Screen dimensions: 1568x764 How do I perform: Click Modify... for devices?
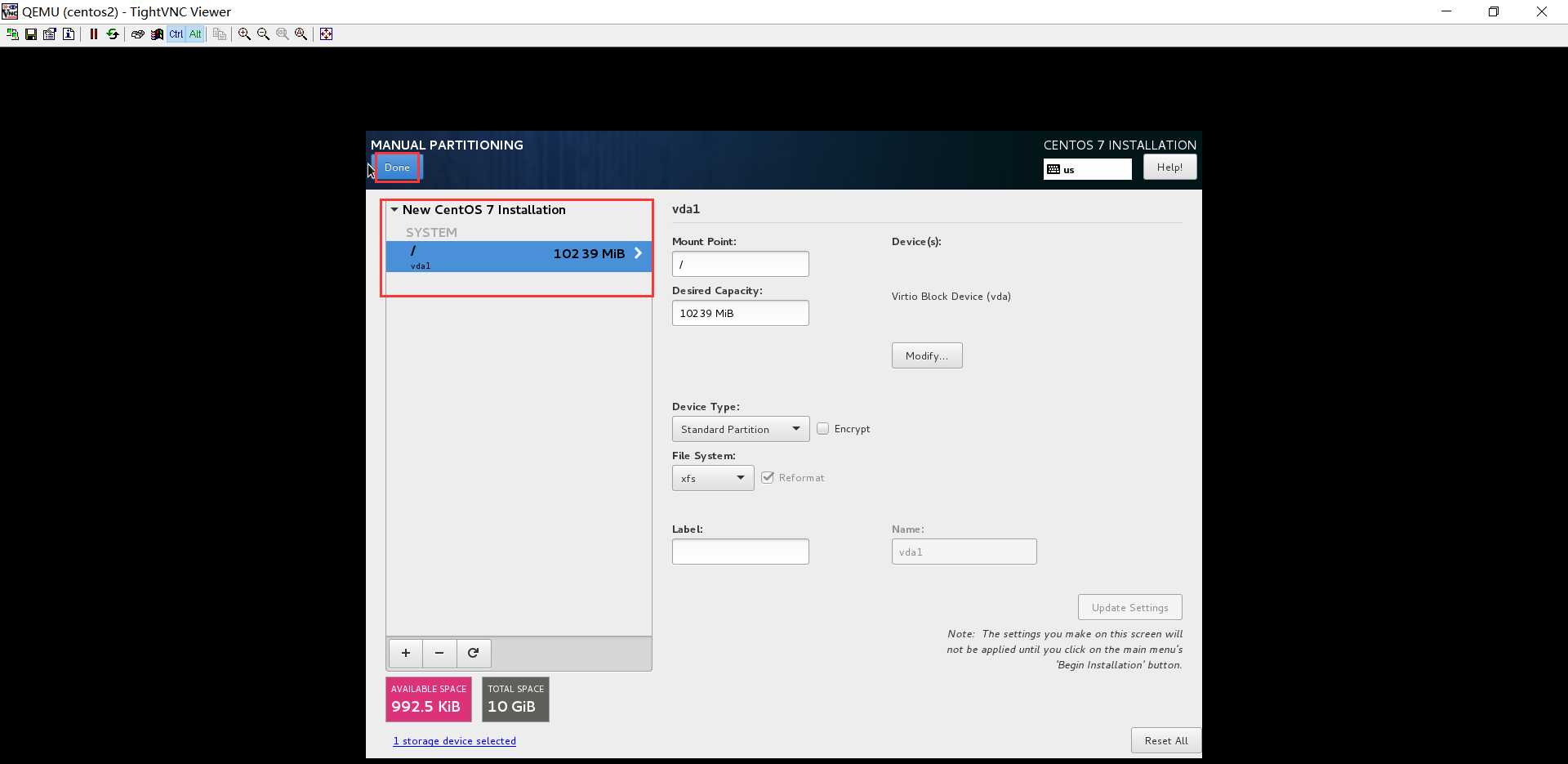(x=927, y=355)
